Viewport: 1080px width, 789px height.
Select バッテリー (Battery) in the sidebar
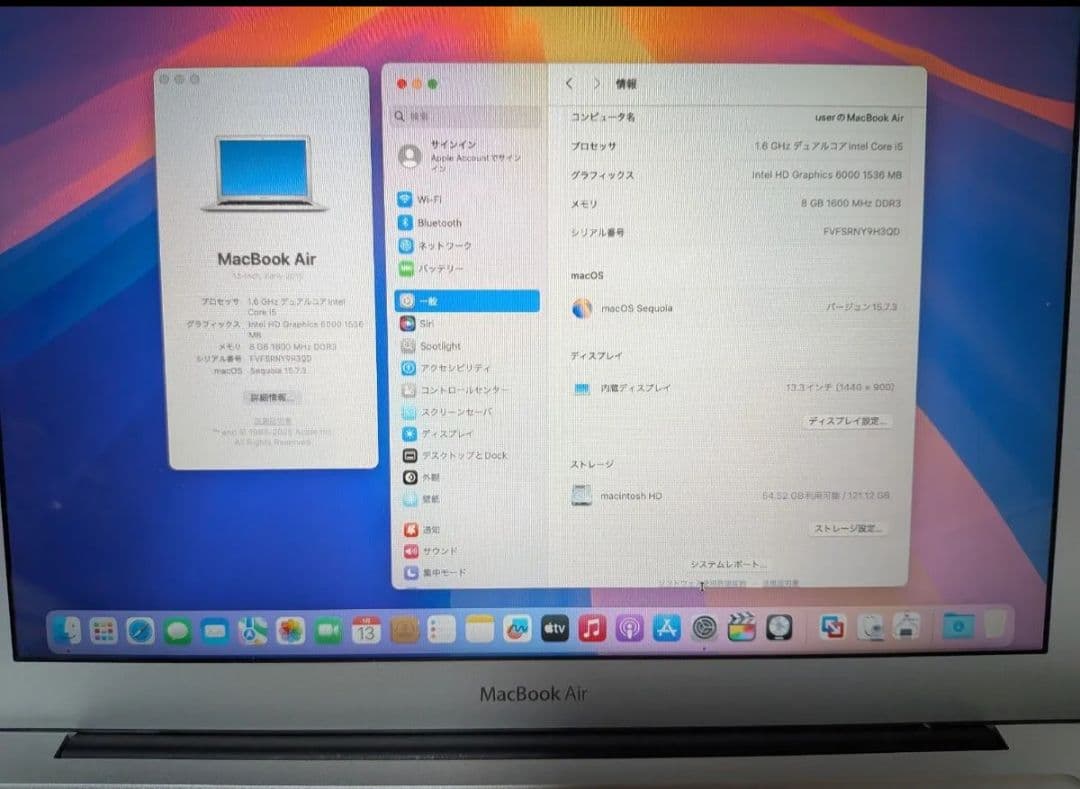pos(440,268)
